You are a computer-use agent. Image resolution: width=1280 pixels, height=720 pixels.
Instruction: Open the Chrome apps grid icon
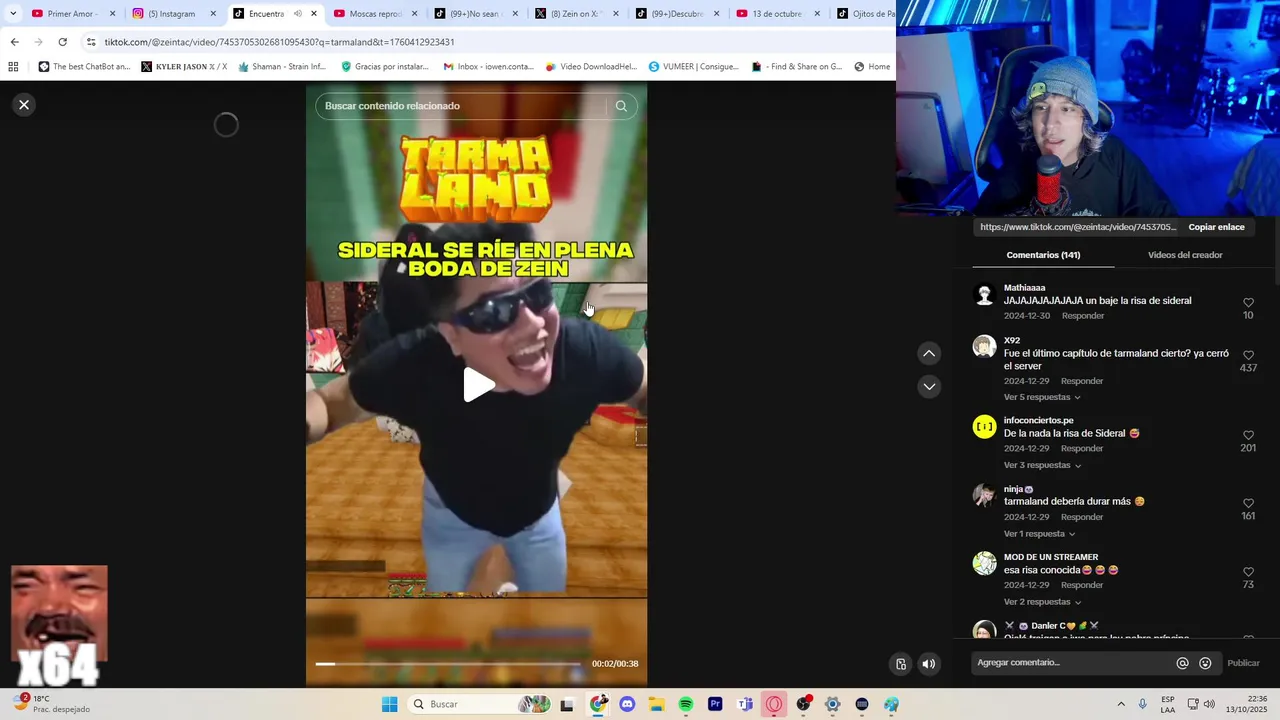[13, 67]
